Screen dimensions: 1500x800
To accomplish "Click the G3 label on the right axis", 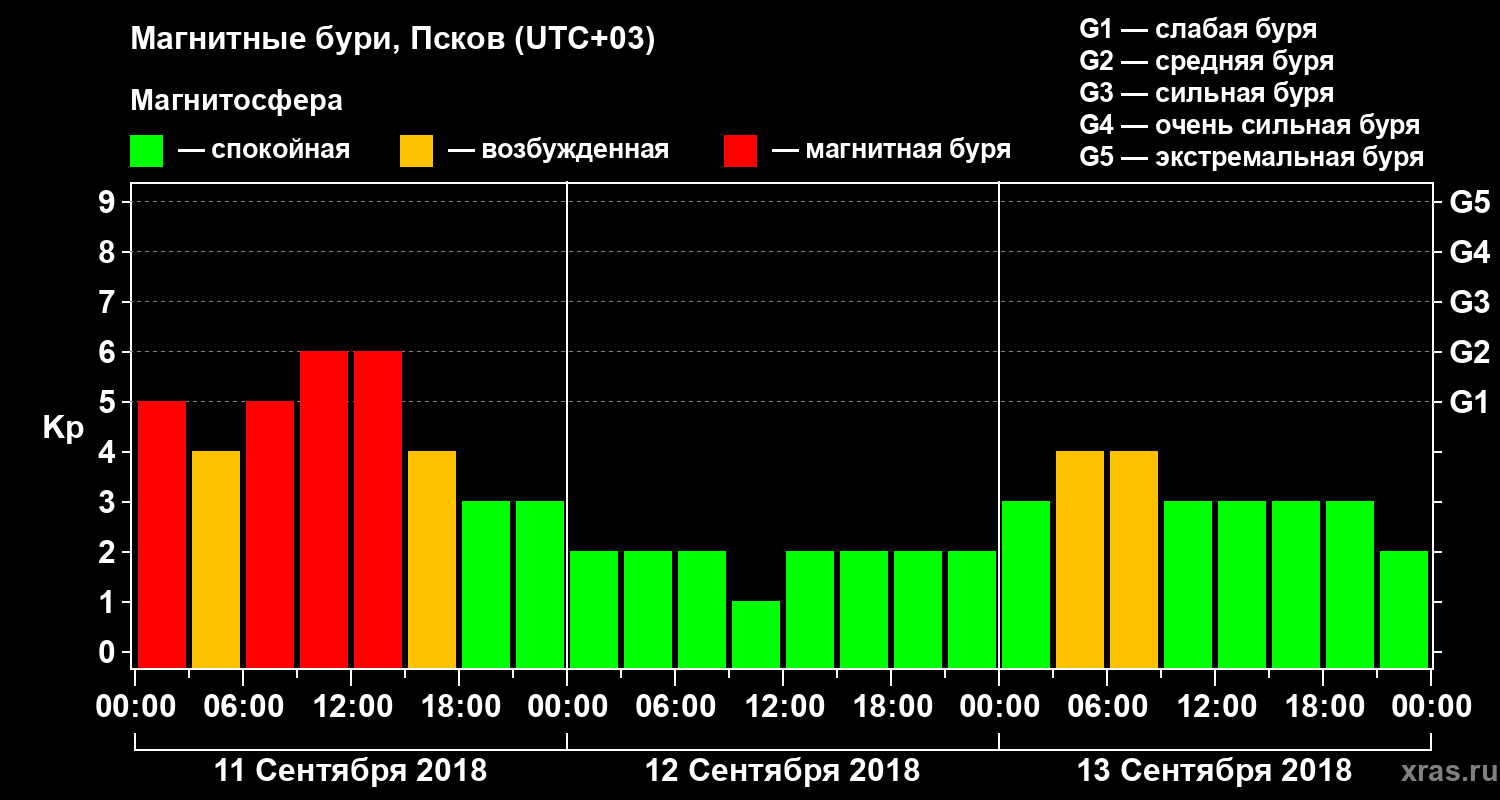I will tap(1469, 303).
